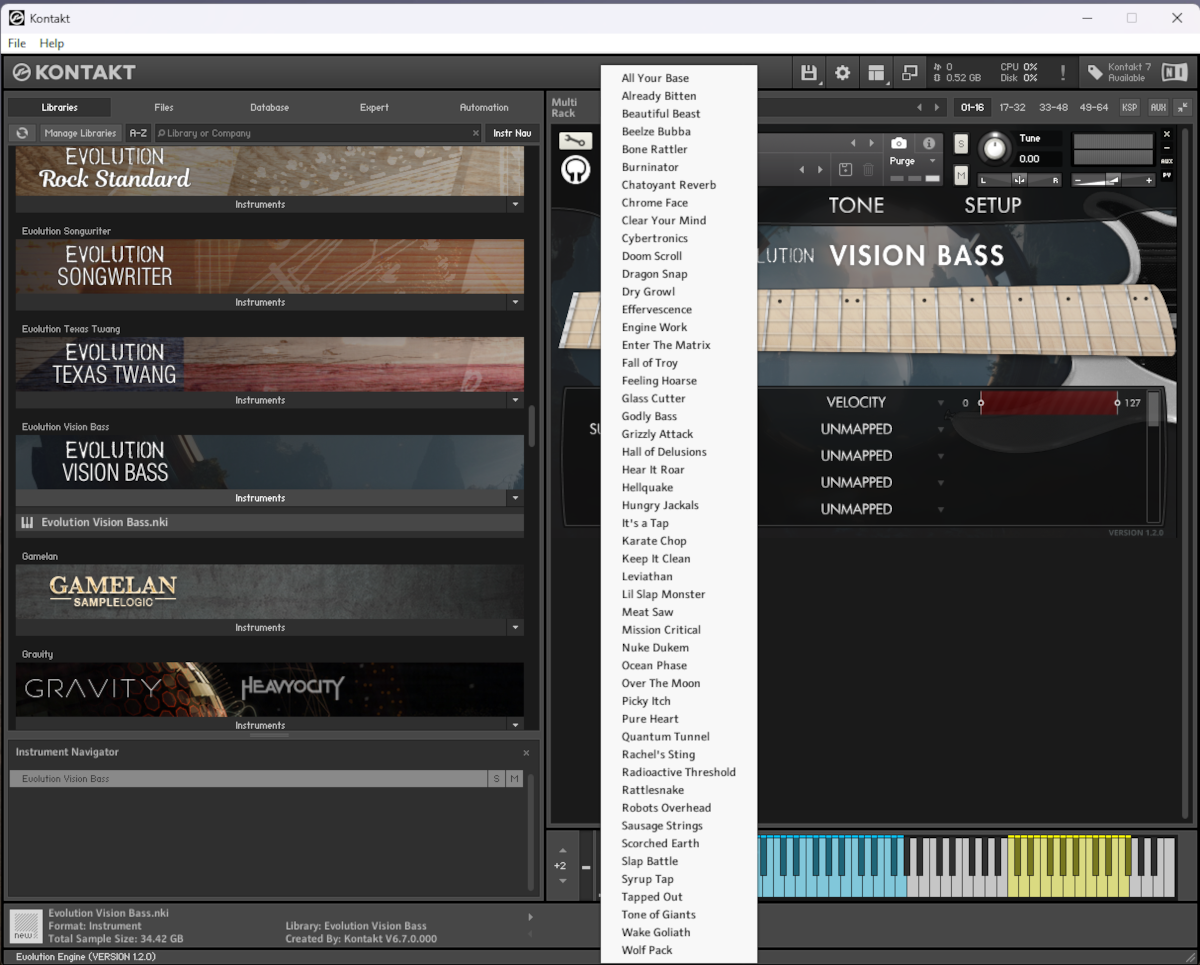Select the next snapshot with the right arrow
Screen dimensions: 1200x965
[819, 170]
